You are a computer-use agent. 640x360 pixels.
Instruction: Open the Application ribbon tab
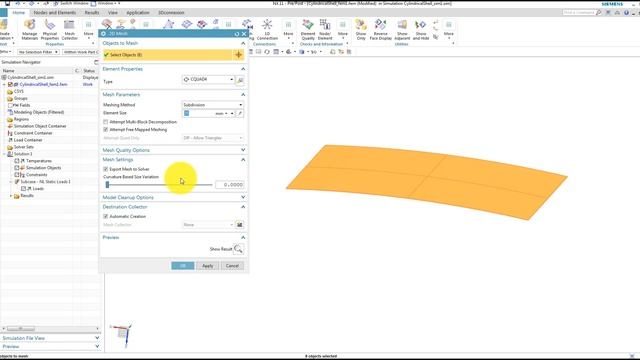point(138,13)
